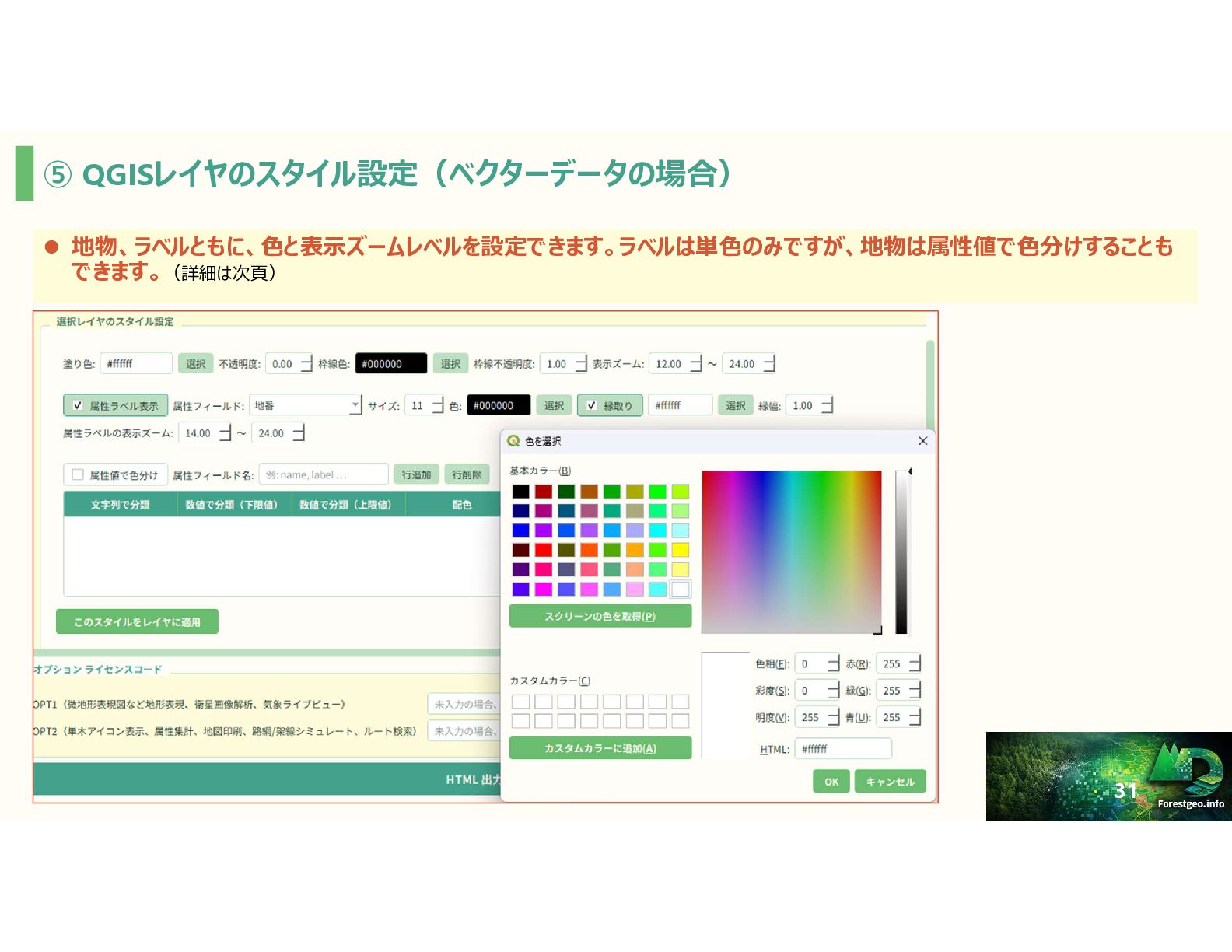Open the 属性フィールド dropdown showing 地番
The image size is (1232, 952).
(306, 405)
